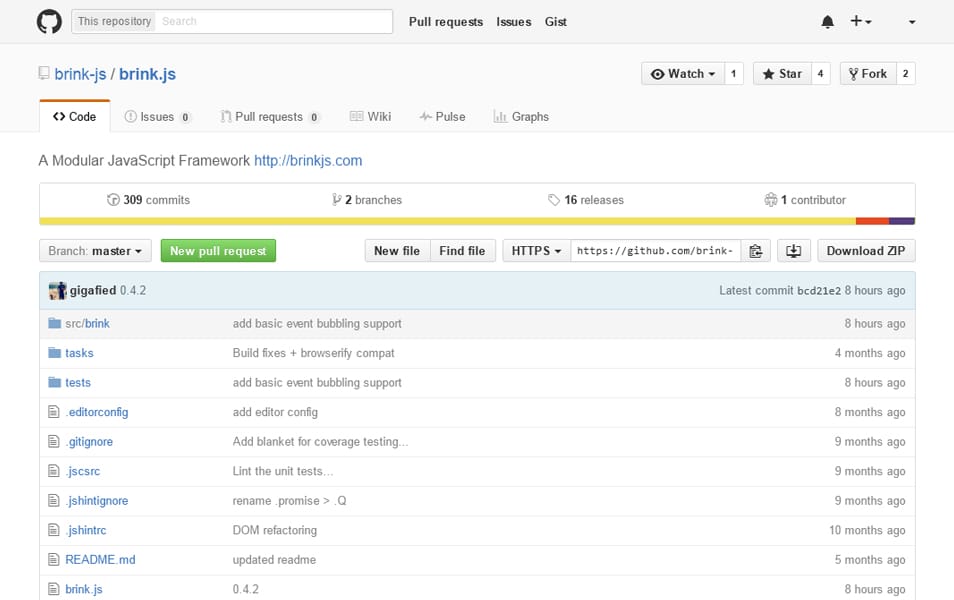Screen dimensions: 954x600
Task: Open the src/brink folder icon
Action: point(54,323)
